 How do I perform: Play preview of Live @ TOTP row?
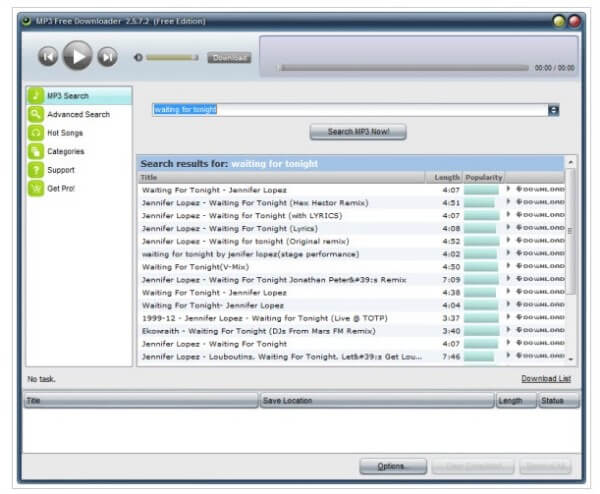coord(508,317)
